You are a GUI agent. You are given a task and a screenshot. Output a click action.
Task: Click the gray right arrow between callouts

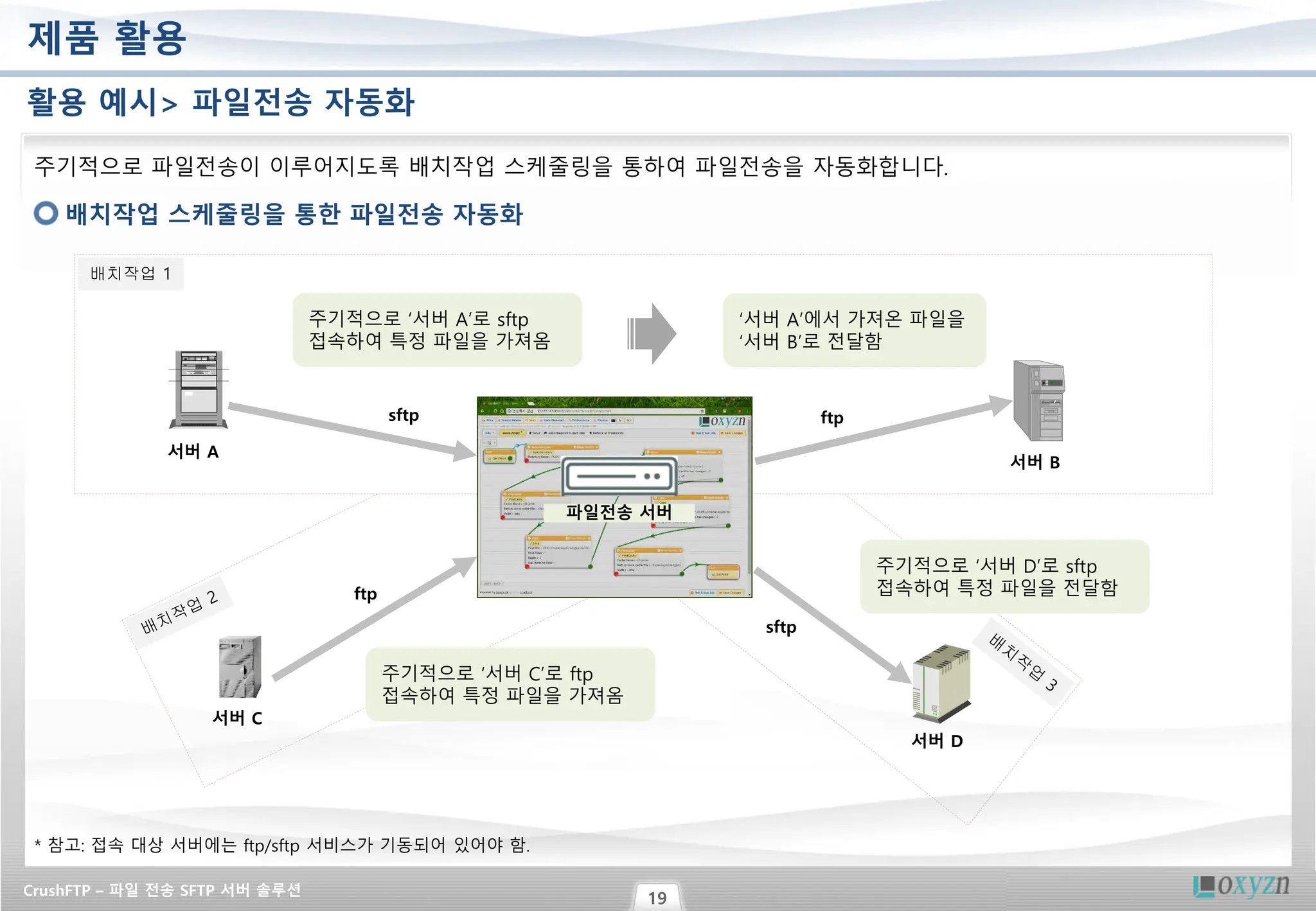(652, 333)
